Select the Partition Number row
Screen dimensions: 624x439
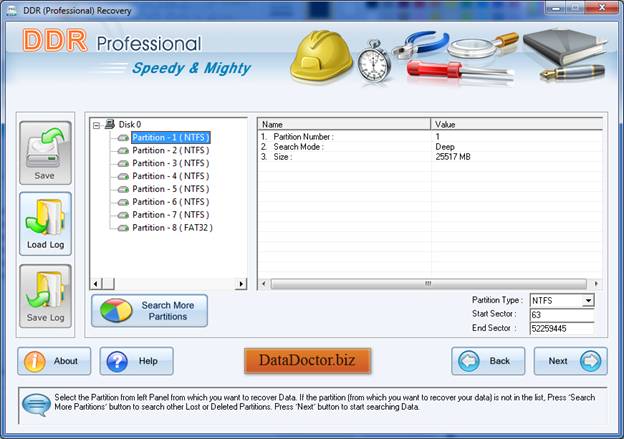tap(430, 137)
